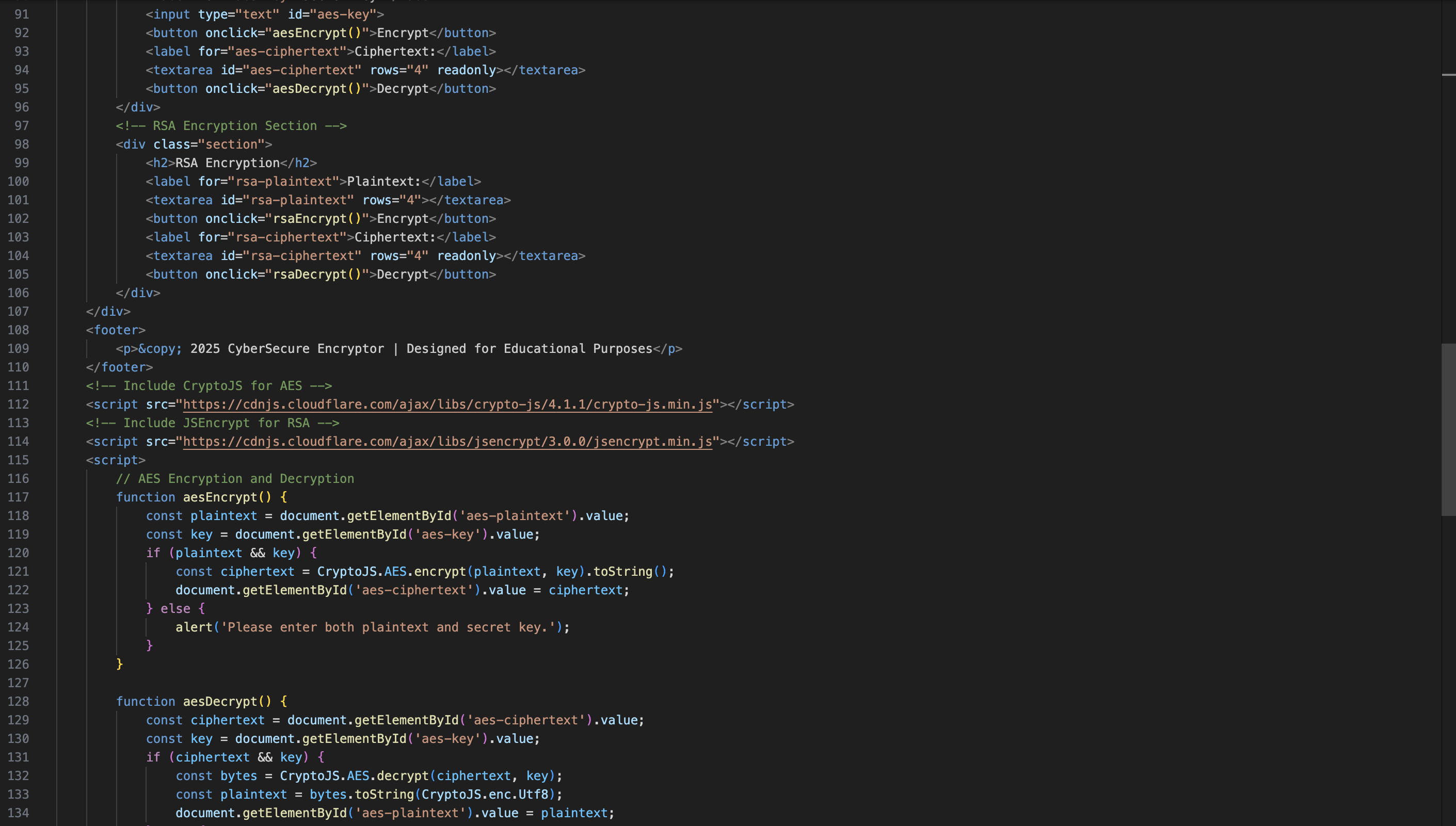1456x826 pixels.
Task: Click the vertical scrollbar thumb
Action: click(1448, 429)
